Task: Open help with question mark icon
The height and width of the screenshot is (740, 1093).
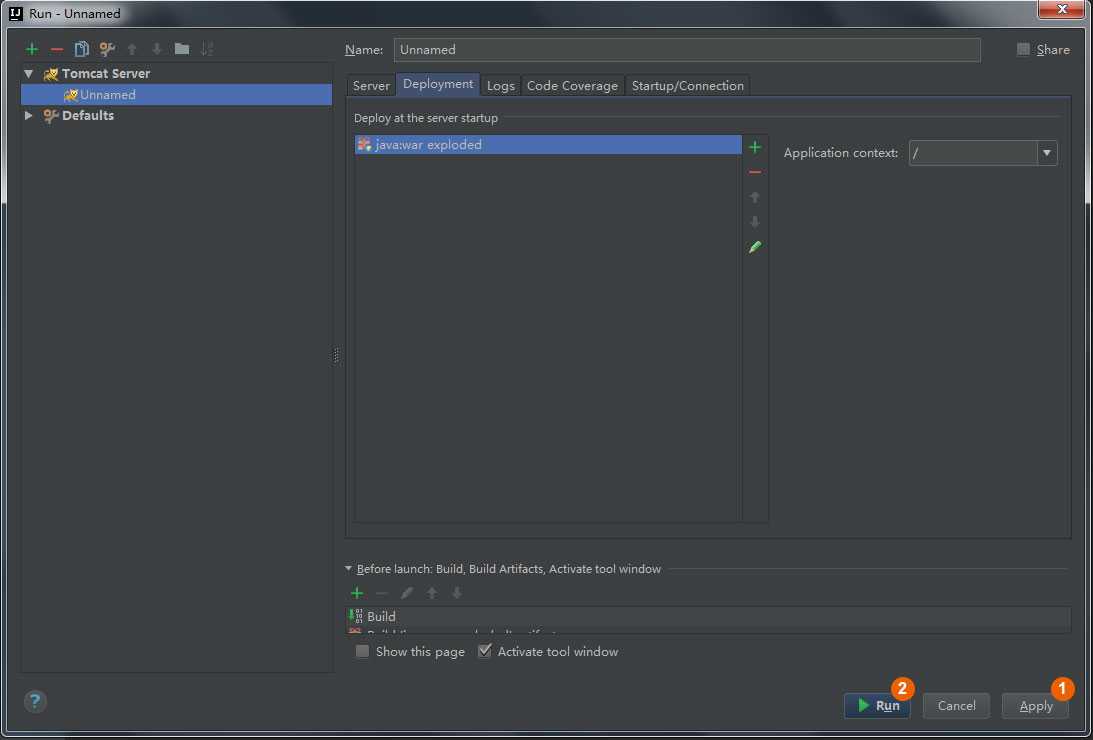Action: point(35,701)
